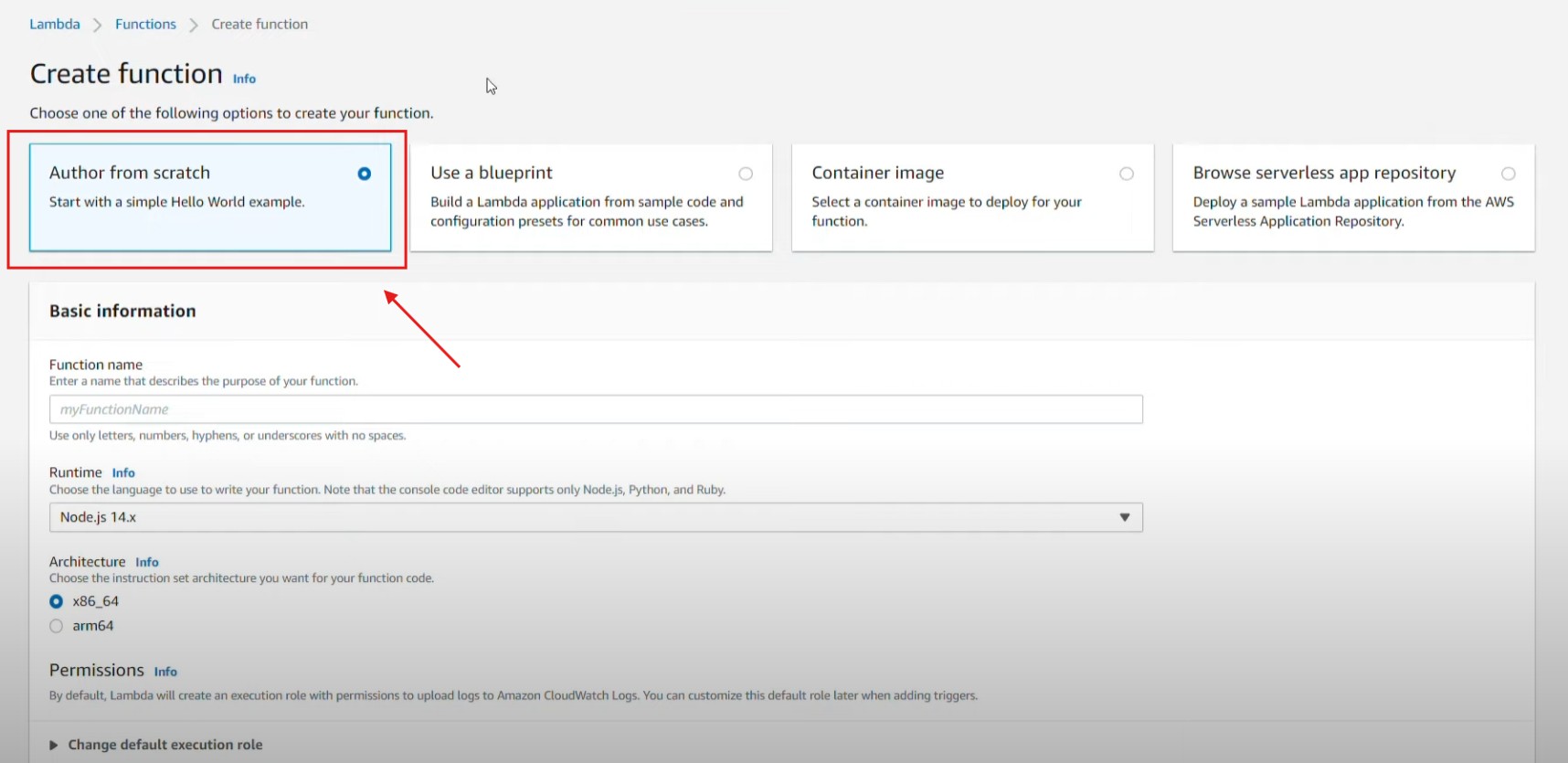Viewport: 1568px width, 763px height.
Task: Select the Container image radio button
Action: tap(1127, 174)
